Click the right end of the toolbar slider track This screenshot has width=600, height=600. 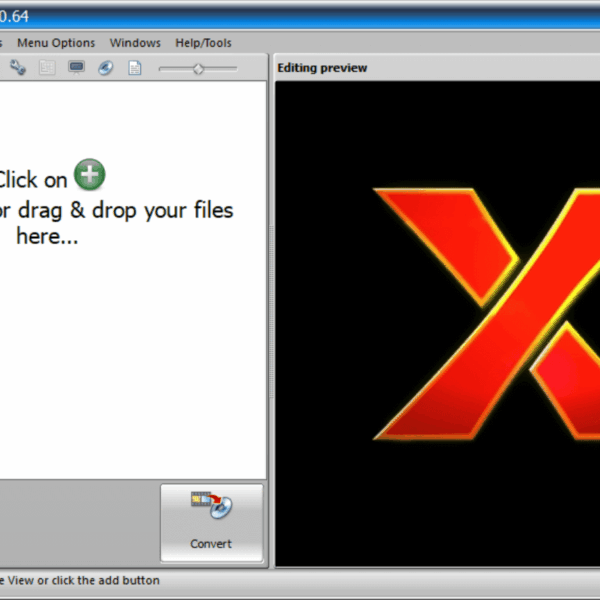tap(235, 68)
